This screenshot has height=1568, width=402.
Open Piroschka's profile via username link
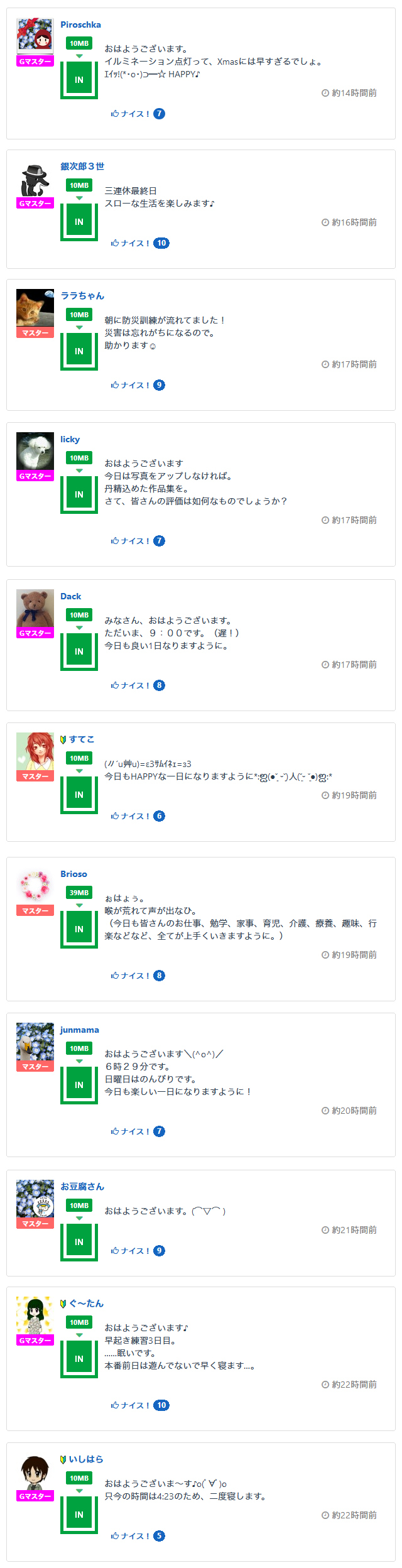[80, 24]
